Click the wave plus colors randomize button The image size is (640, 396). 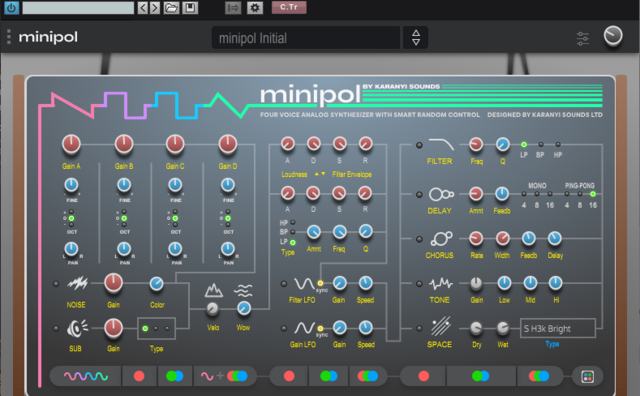tap(224, 376)
